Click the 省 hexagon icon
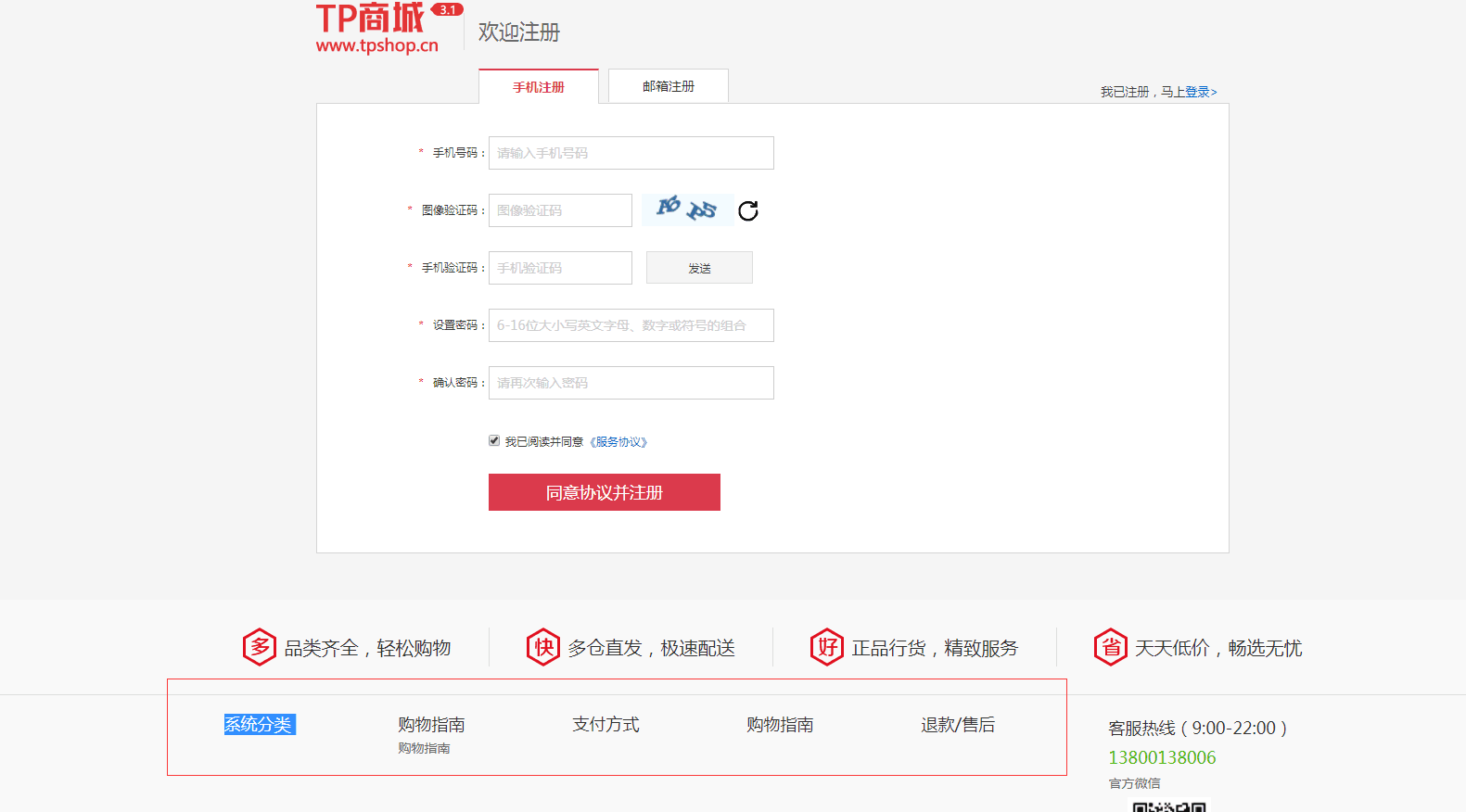This screenshot has width=1466, height=812. [x=1111, y=647]
